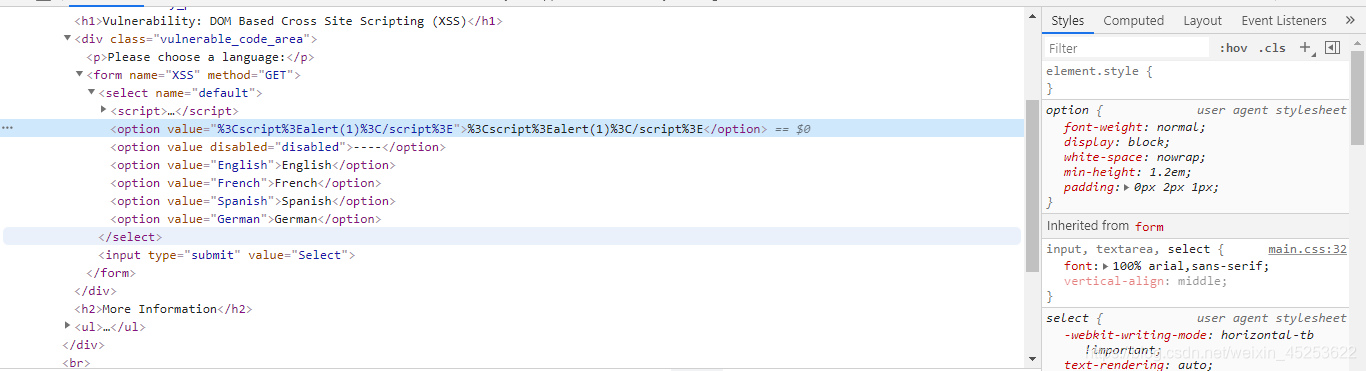
Task: Click the 'form' link in Inherited from
Action: tap(1149, 227)
